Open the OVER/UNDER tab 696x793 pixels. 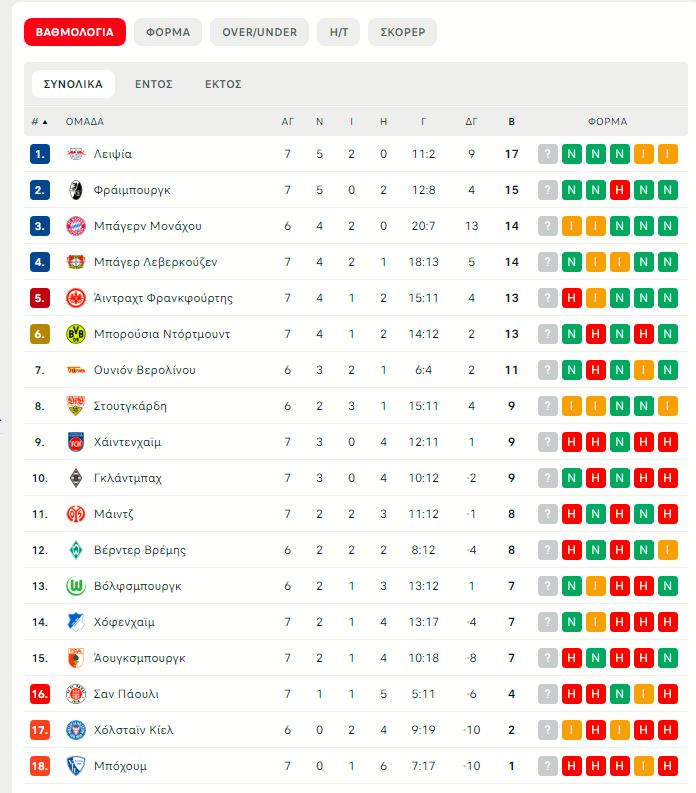click(260, 32)
